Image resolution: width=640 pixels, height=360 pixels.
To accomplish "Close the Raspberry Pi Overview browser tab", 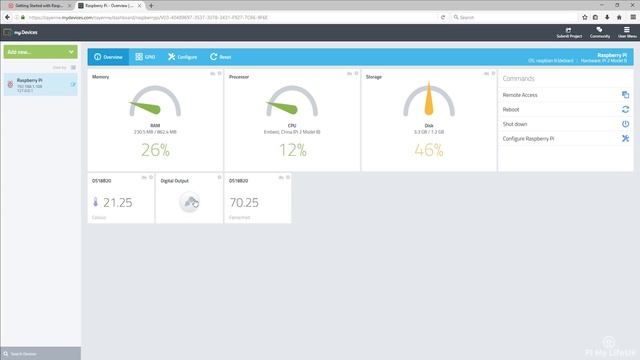I will coord(139,6).
